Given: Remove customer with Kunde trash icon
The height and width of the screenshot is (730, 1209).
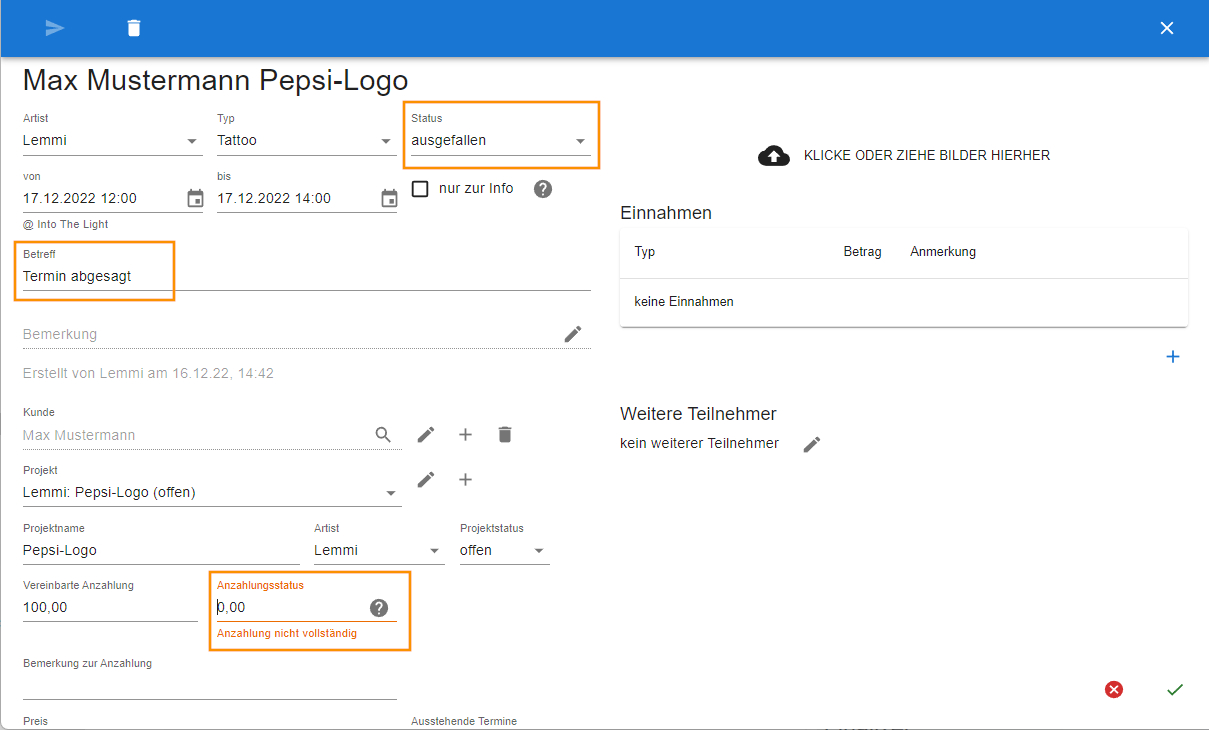Looking at the screenshot, I should click(x=505, y=434).
